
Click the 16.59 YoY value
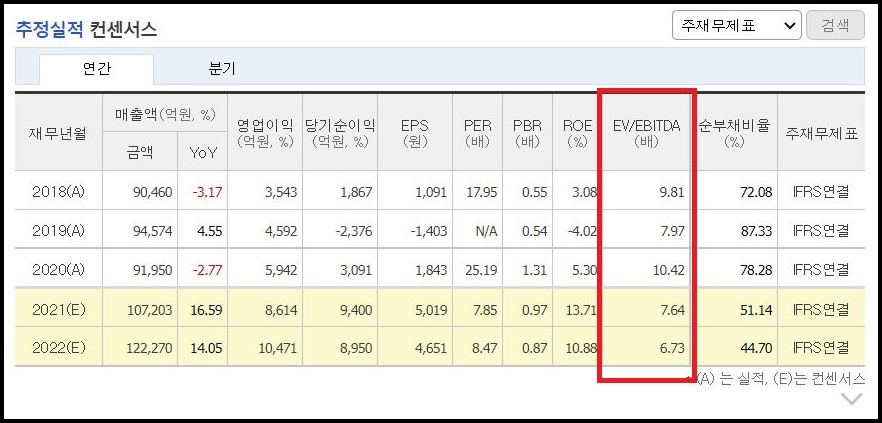(x=206, y=310)
